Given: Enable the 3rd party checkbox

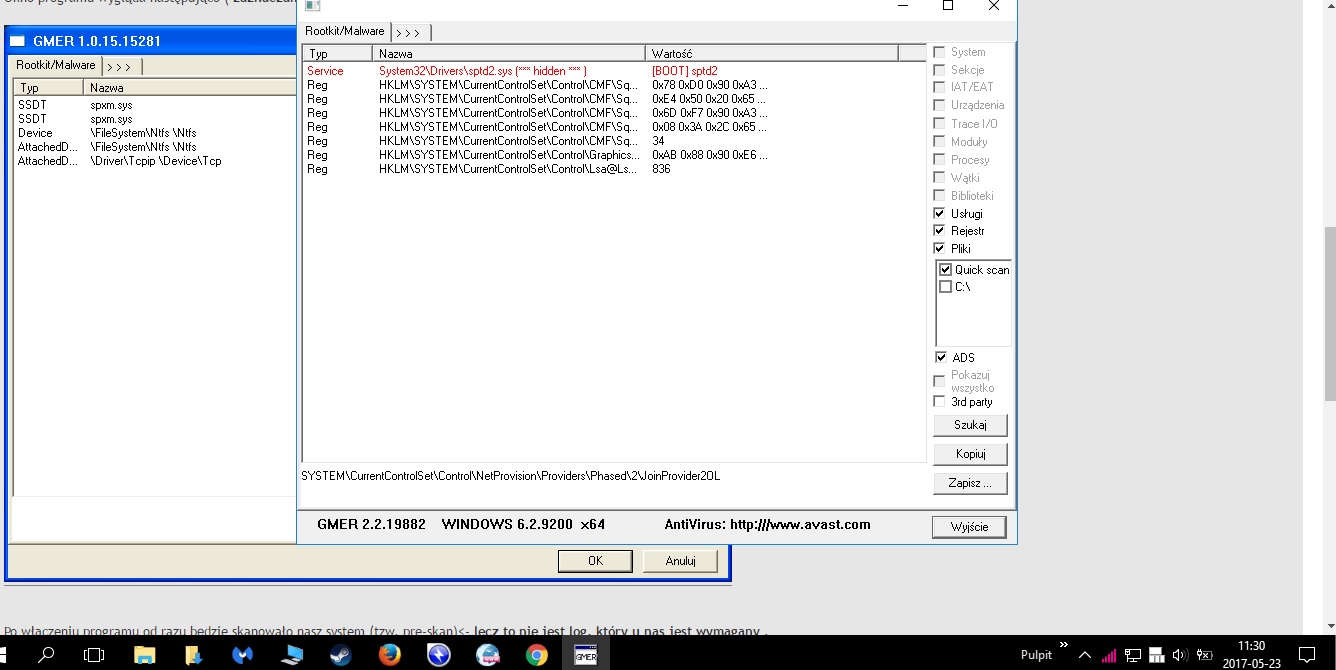Looking at the screenshot, I should click(x=939, y=402).
